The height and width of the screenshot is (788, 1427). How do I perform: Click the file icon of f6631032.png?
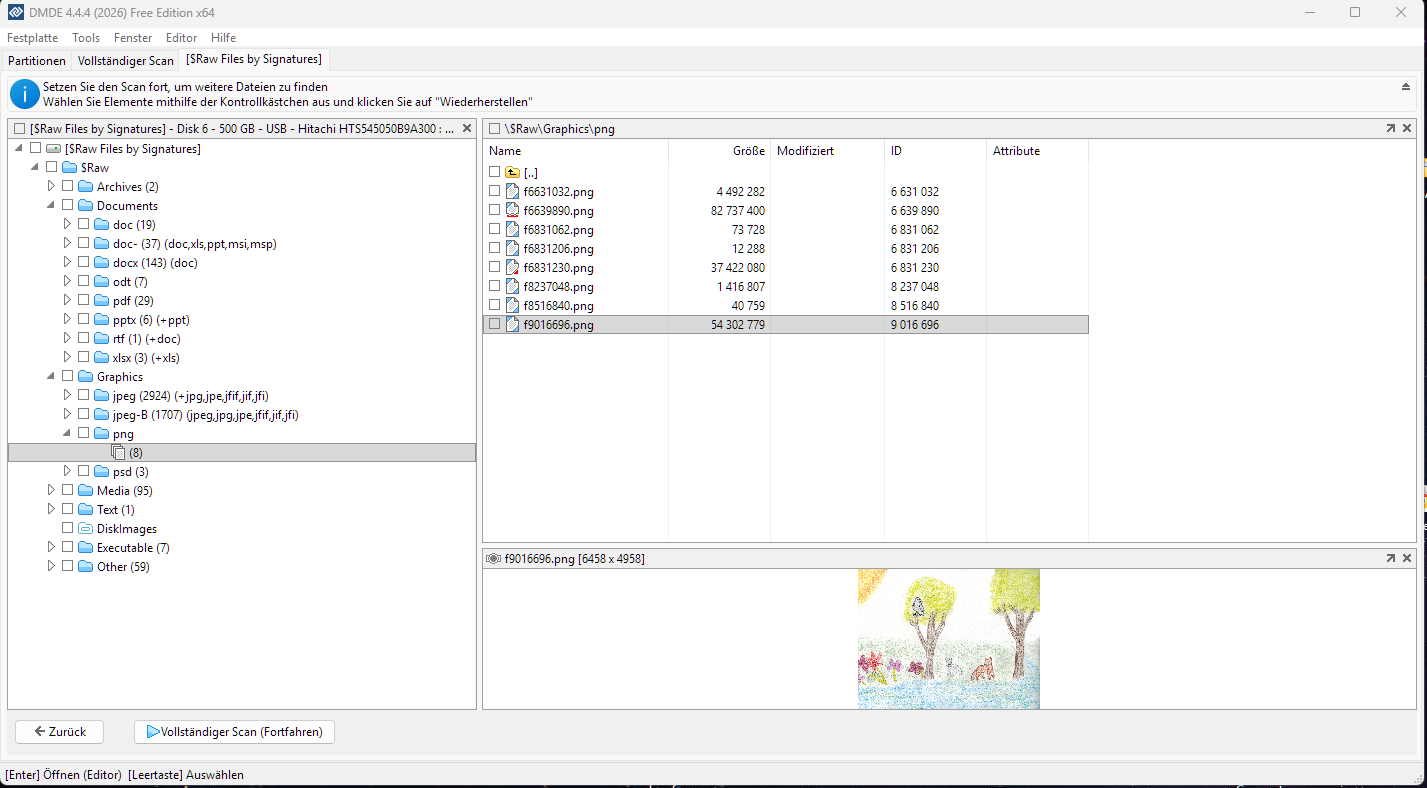[x=512, y=191]
